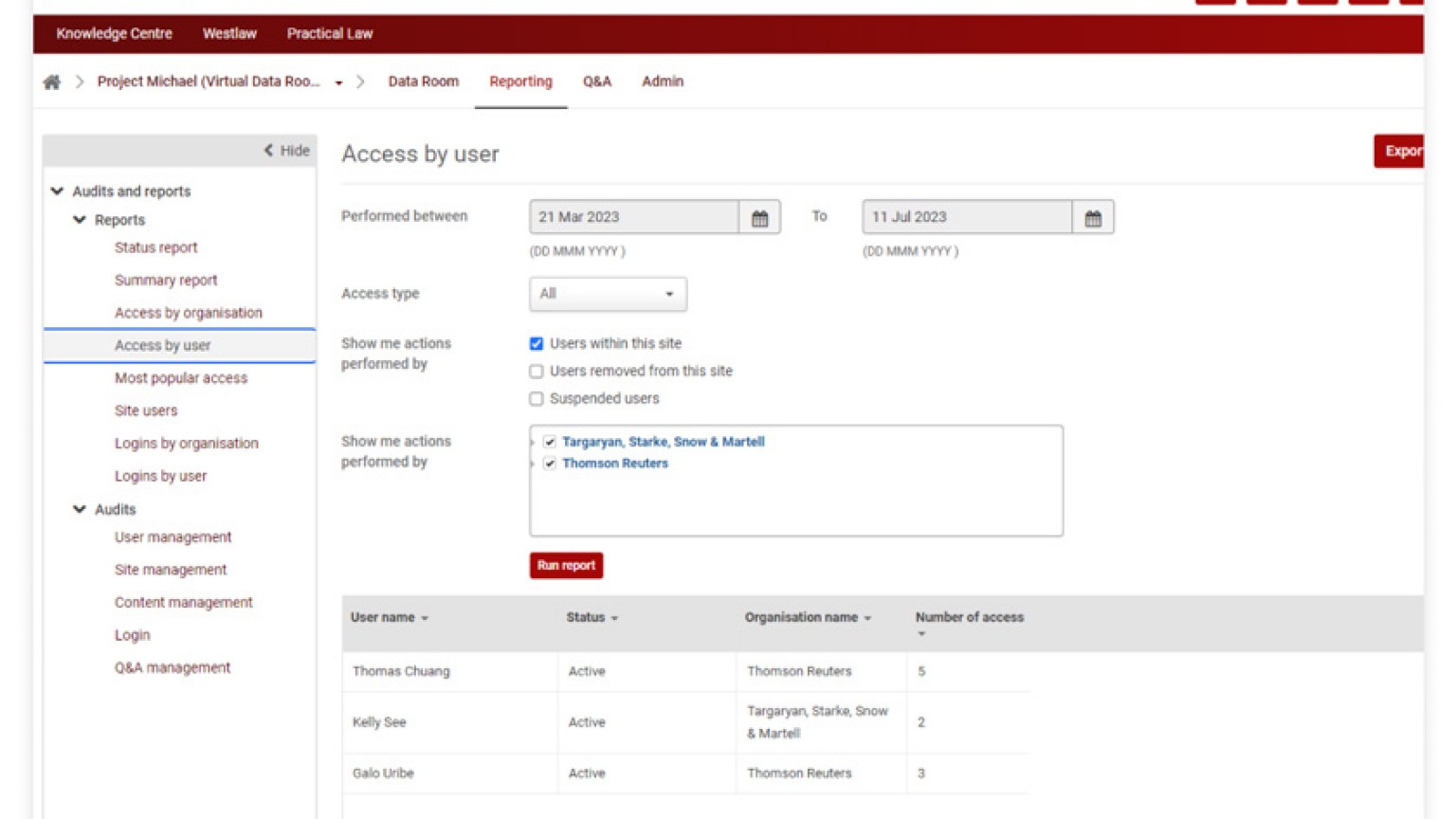Click the Performed between start date field
Image resolution: width=1456 pixels, height=819 pixels.
click(633, 217)
